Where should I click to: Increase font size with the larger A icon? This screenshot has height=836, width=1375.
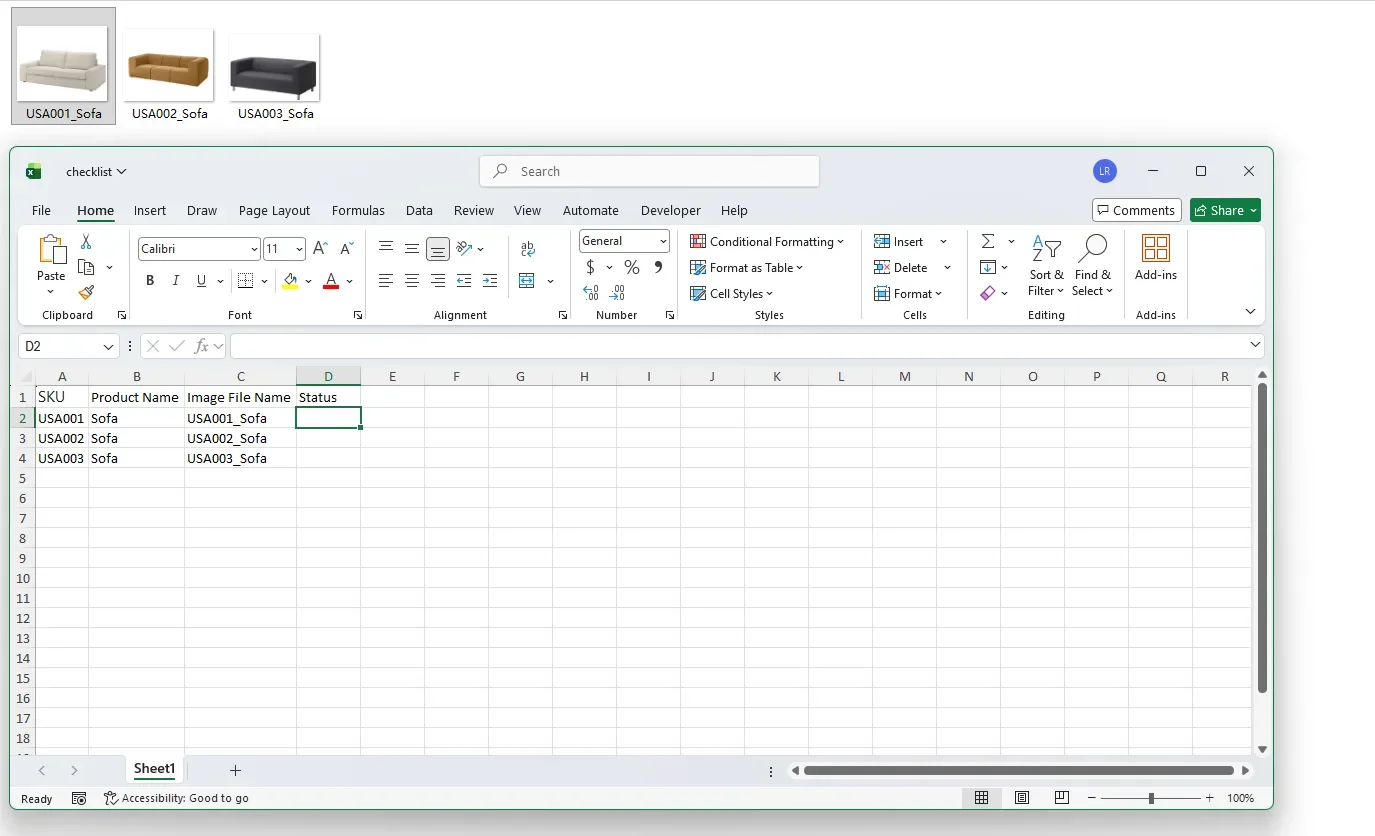tap(320, 249)
